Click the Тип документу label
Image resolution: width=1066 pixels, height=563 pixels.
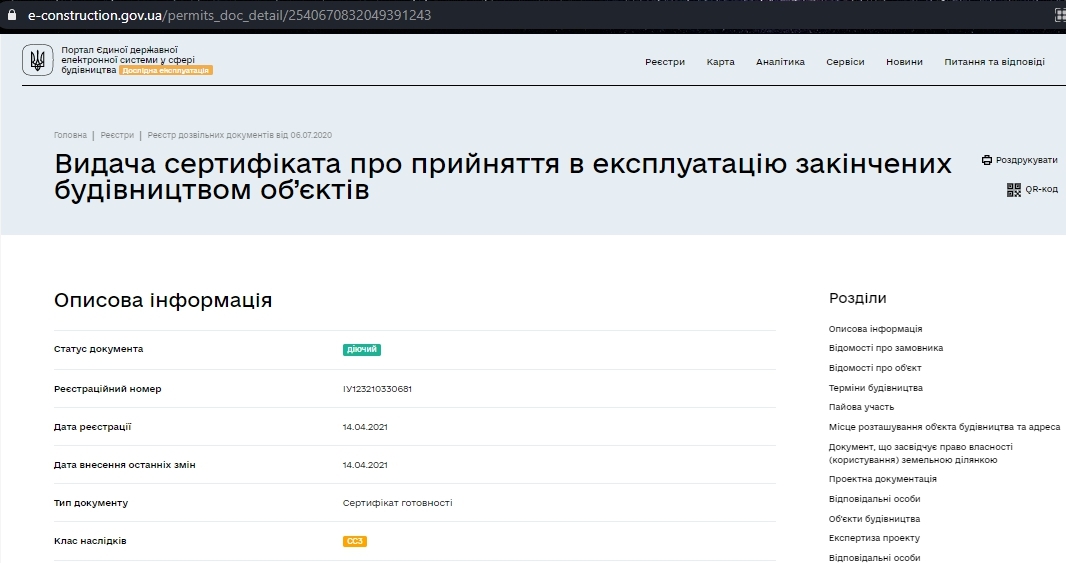tap(90, 503)
